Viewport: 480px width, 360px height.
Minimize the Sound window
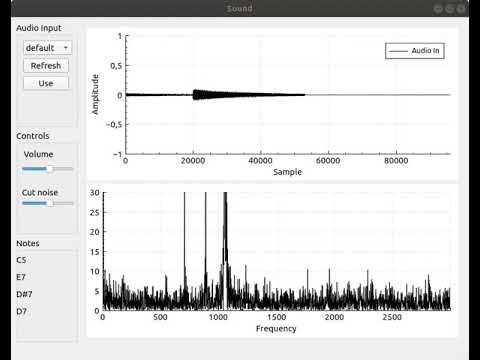point(438,9)
